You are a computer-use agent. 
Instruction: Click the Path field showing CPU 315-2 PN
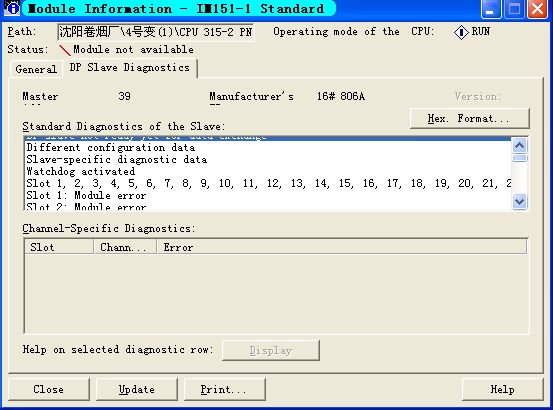click(x=155, y=32)
